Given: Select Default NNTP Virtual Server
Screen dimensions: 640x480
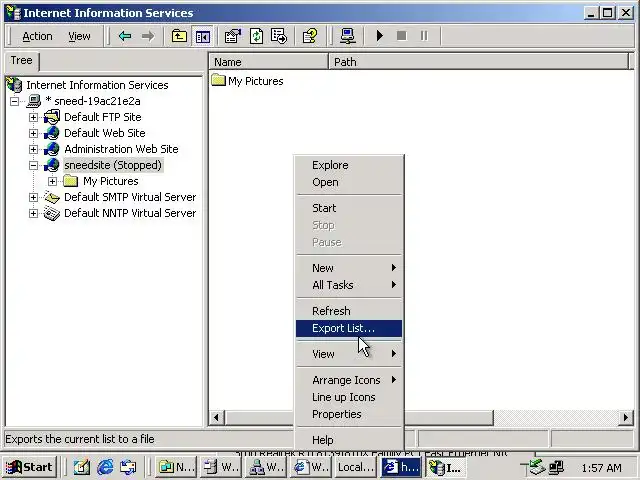Looking at the screenshot, I should (130, 213).
